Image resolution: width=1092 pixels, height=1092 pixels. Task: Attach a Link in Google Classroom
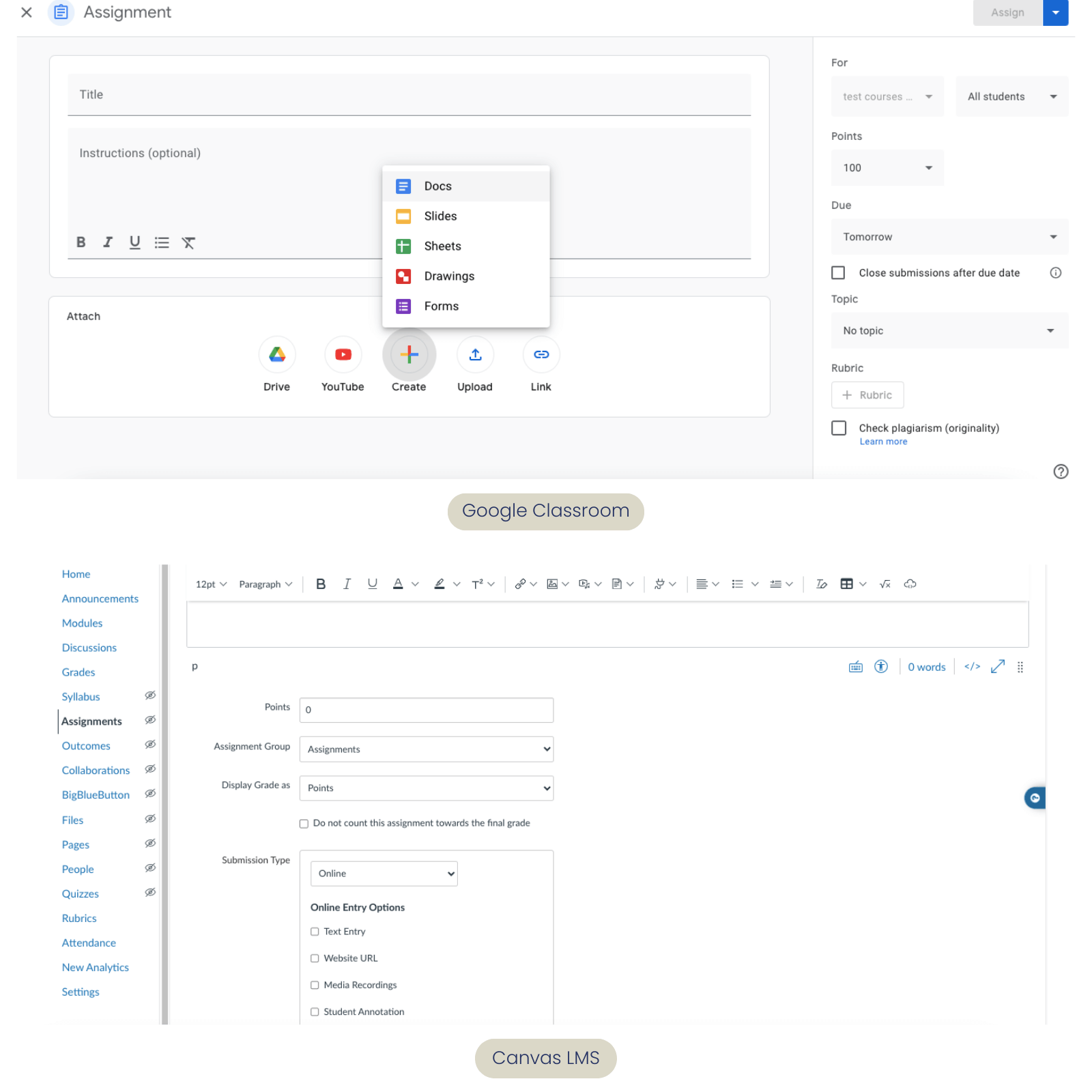point(541,354)
